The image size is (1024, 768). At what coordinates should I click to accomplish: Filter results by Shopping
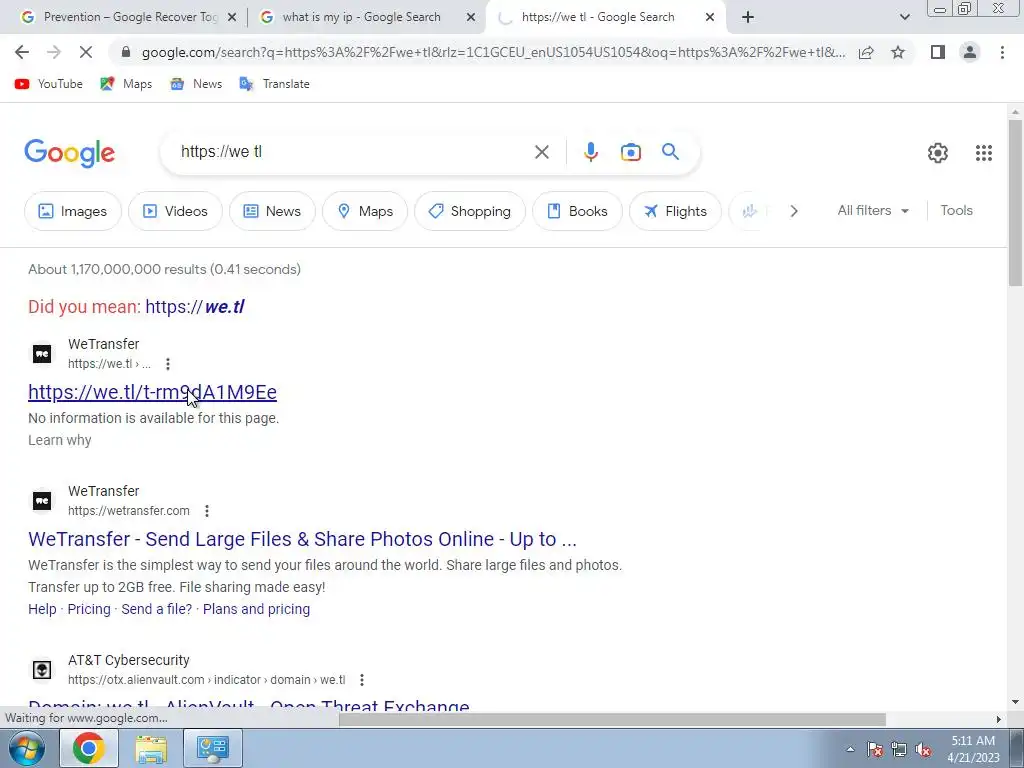pos(470,211)
